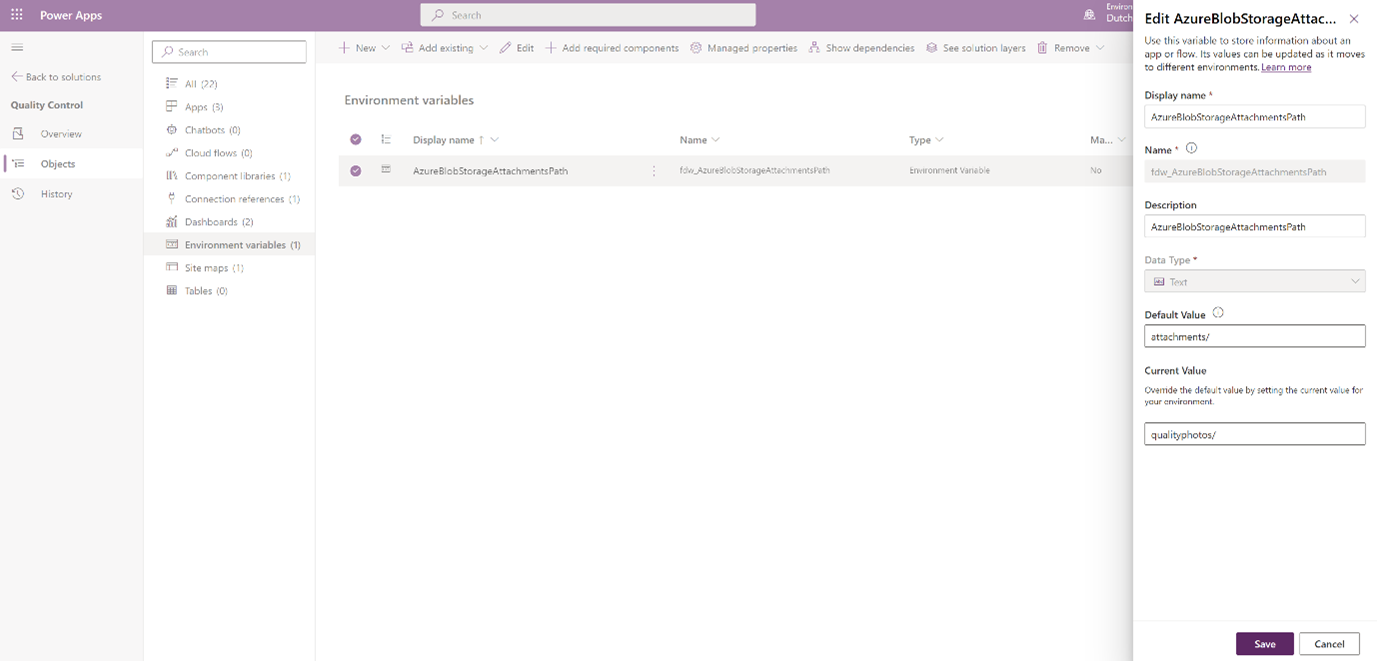The image size is (1377, 661).
Task: Select Connection references in object tree
Action: [234, 199]
